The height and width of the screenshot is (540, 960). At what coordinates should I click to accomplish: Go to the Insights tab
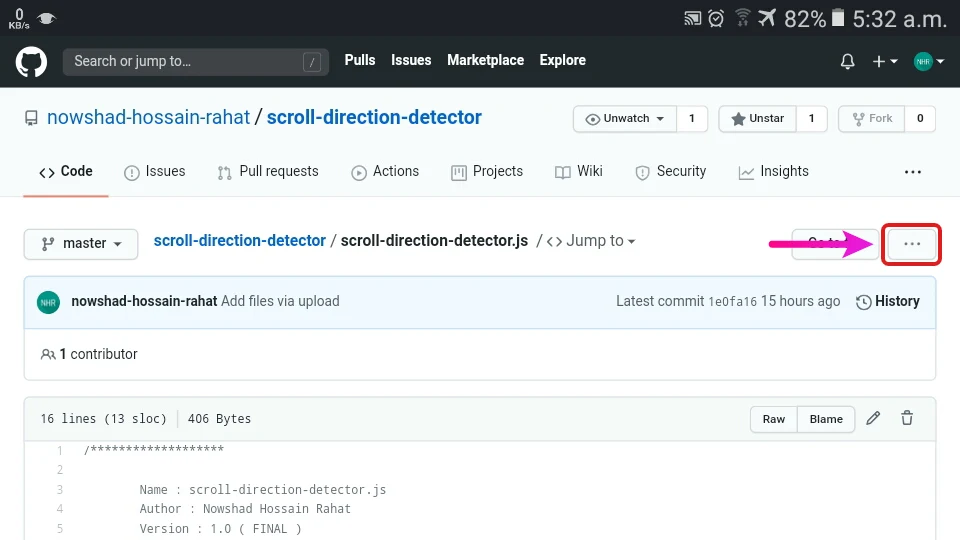click(x=773, y=172)
